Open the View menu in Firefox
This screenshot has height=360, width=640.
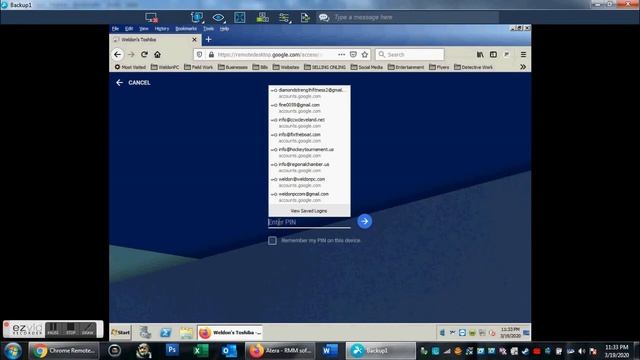[144, 29]
